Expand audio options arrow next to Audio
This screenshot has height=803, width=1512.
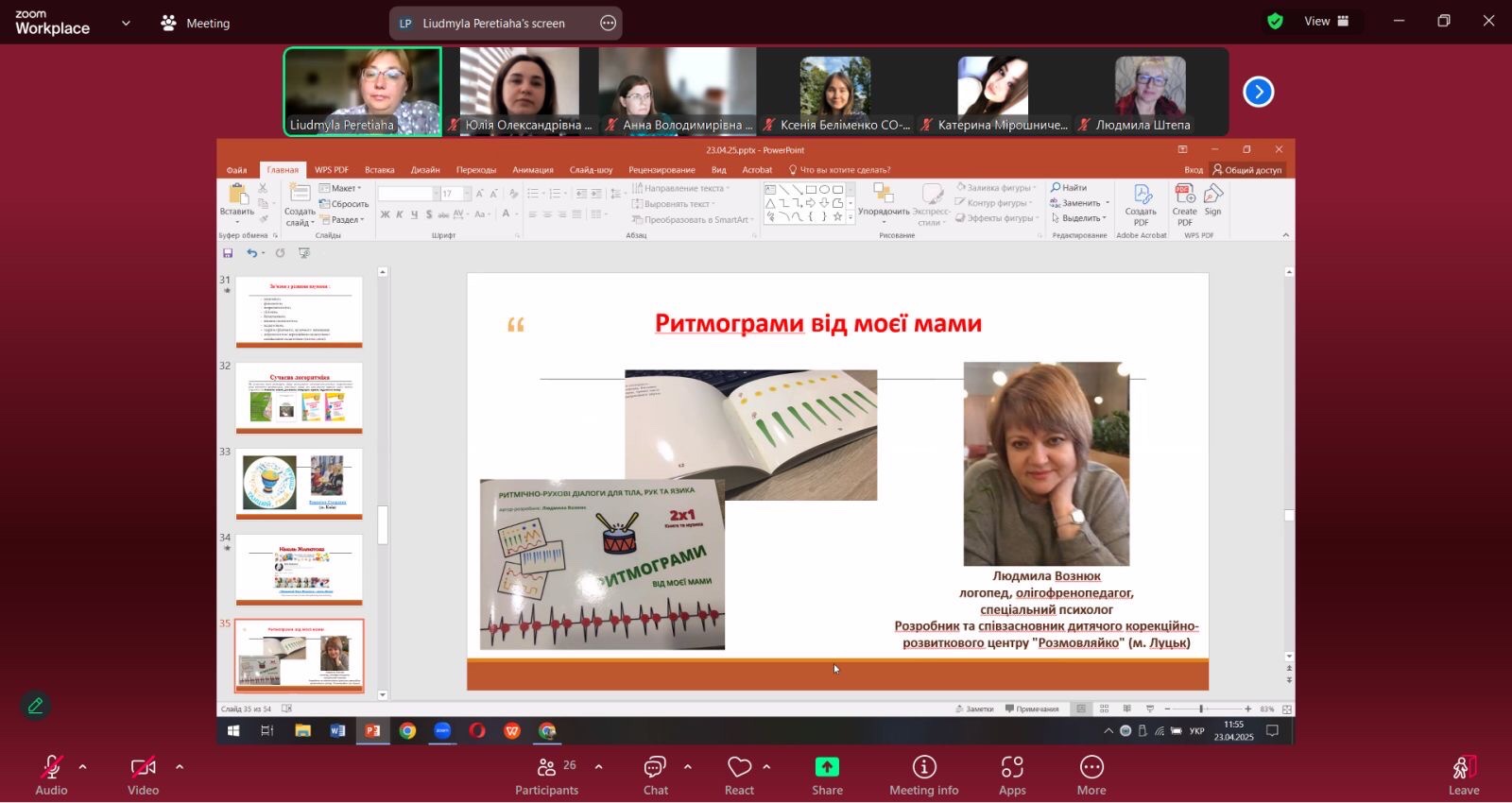[83, 767]
